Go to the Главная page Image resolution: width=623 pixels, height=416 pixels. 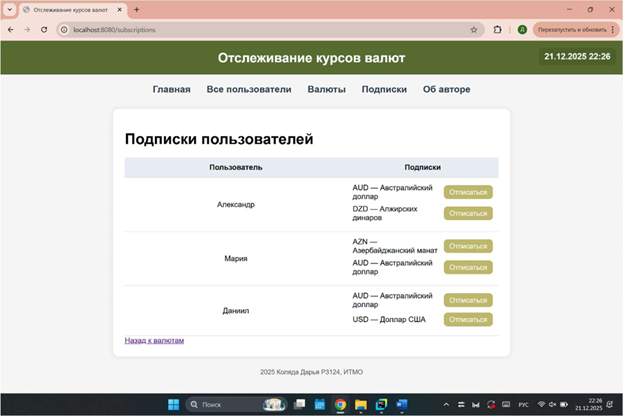coord(171,89)
